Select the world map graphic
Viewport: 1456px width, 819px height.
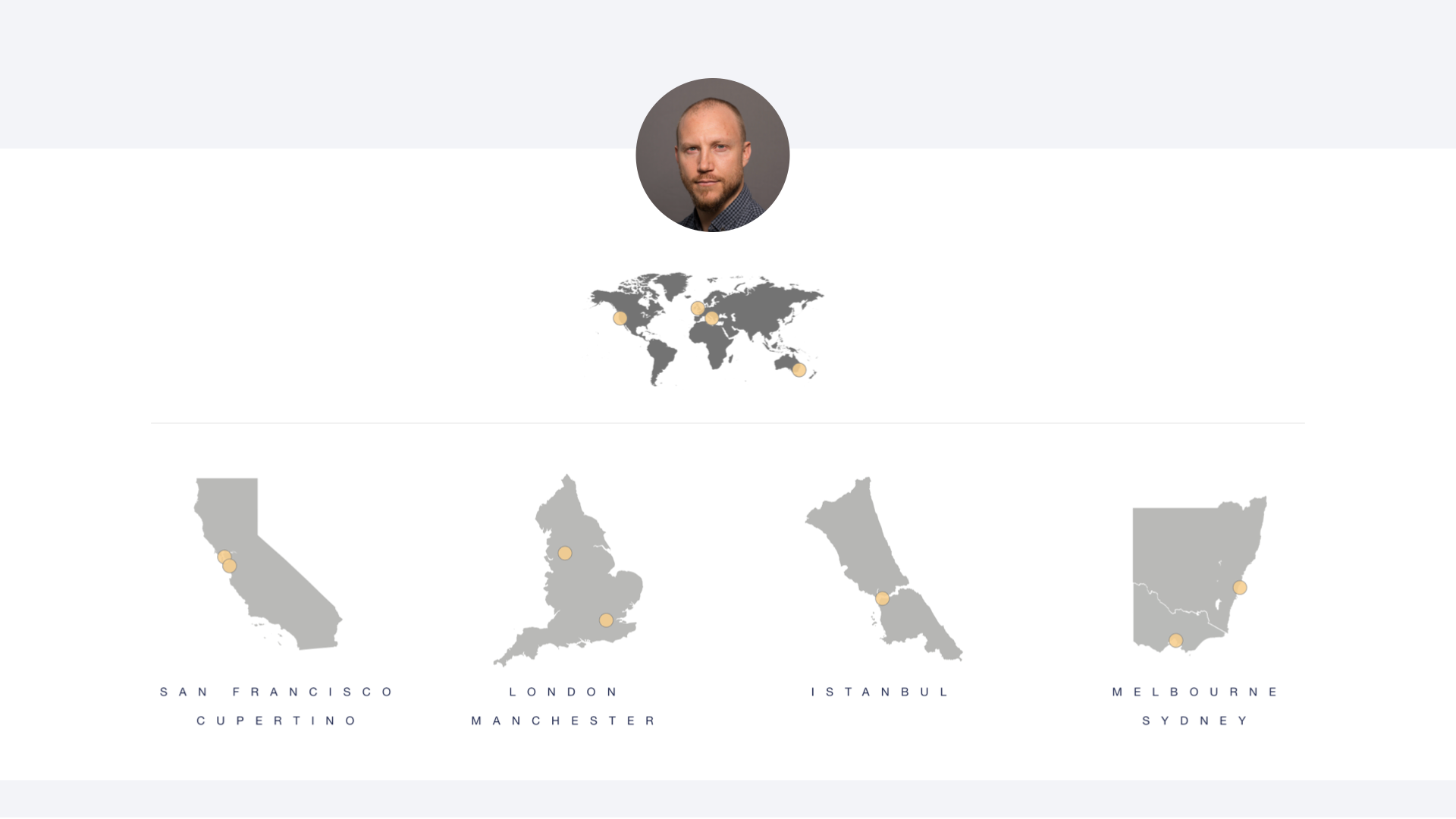(x=706, y=329)
